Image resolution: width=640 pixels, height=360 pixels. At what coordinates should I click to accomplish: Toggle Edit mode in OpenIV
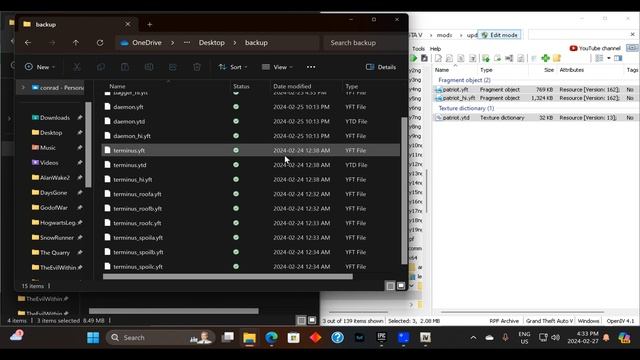point(499,35)
